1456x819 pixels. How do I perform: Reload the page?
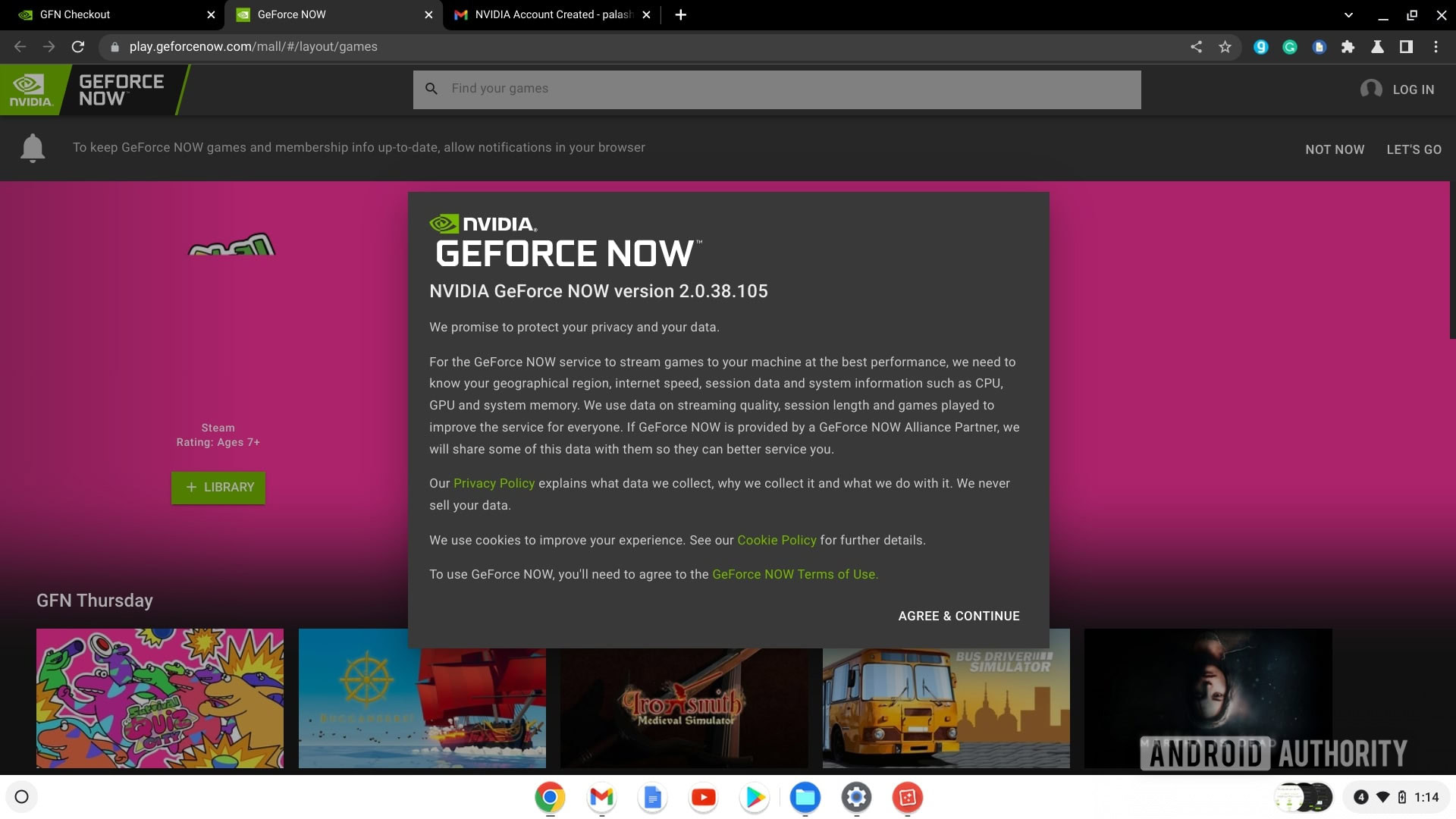(77, 47)
